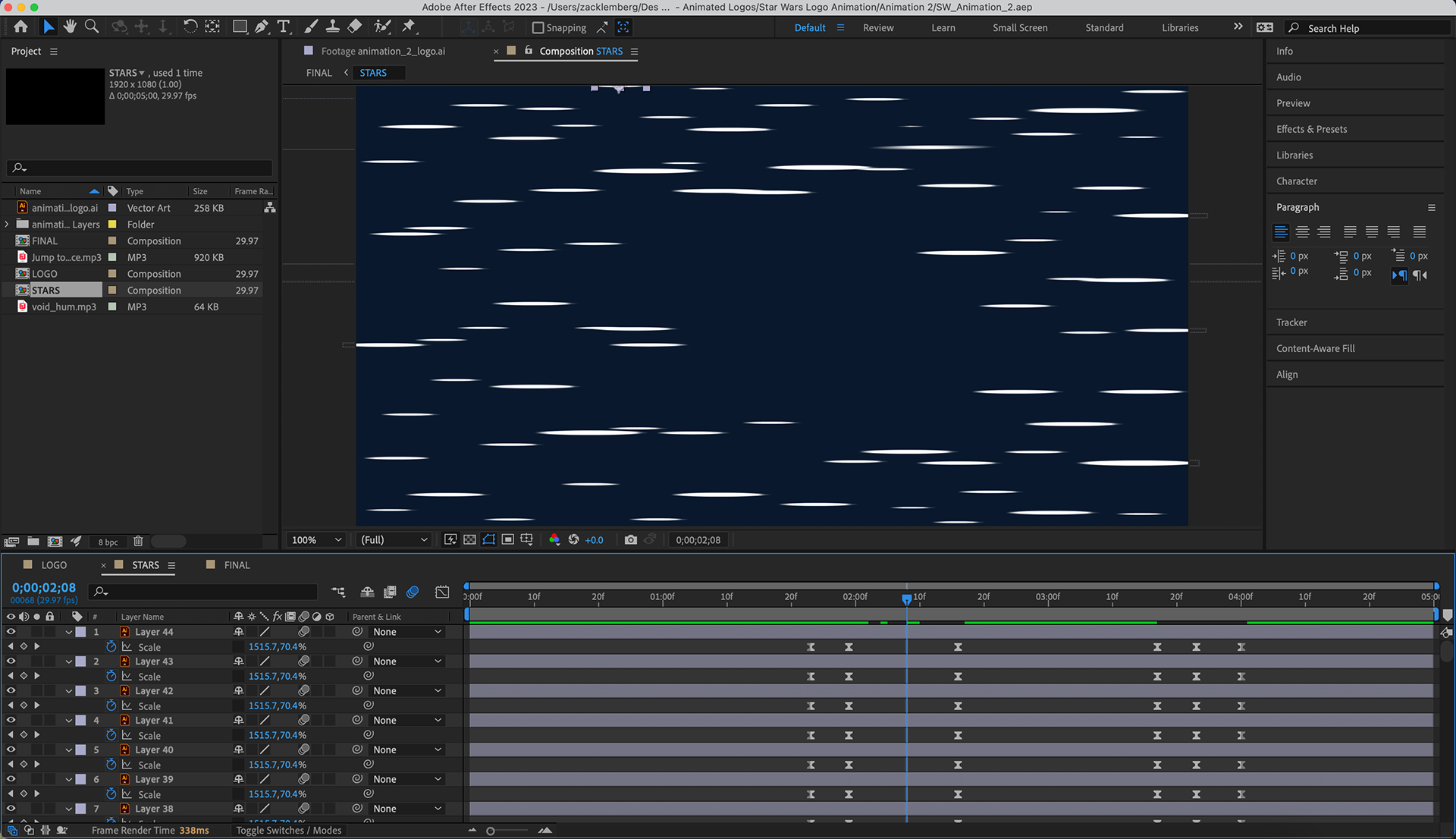Switch to the Review workspace
Screen dimensions: 1456x839
coord(878,28)
